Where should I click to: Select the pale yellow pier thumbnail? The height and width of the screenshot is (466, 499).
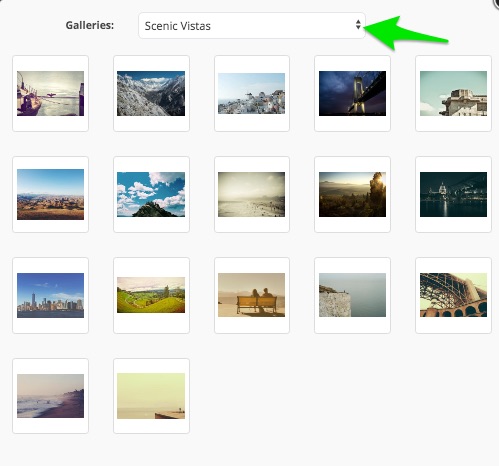[x=151, y=396]
